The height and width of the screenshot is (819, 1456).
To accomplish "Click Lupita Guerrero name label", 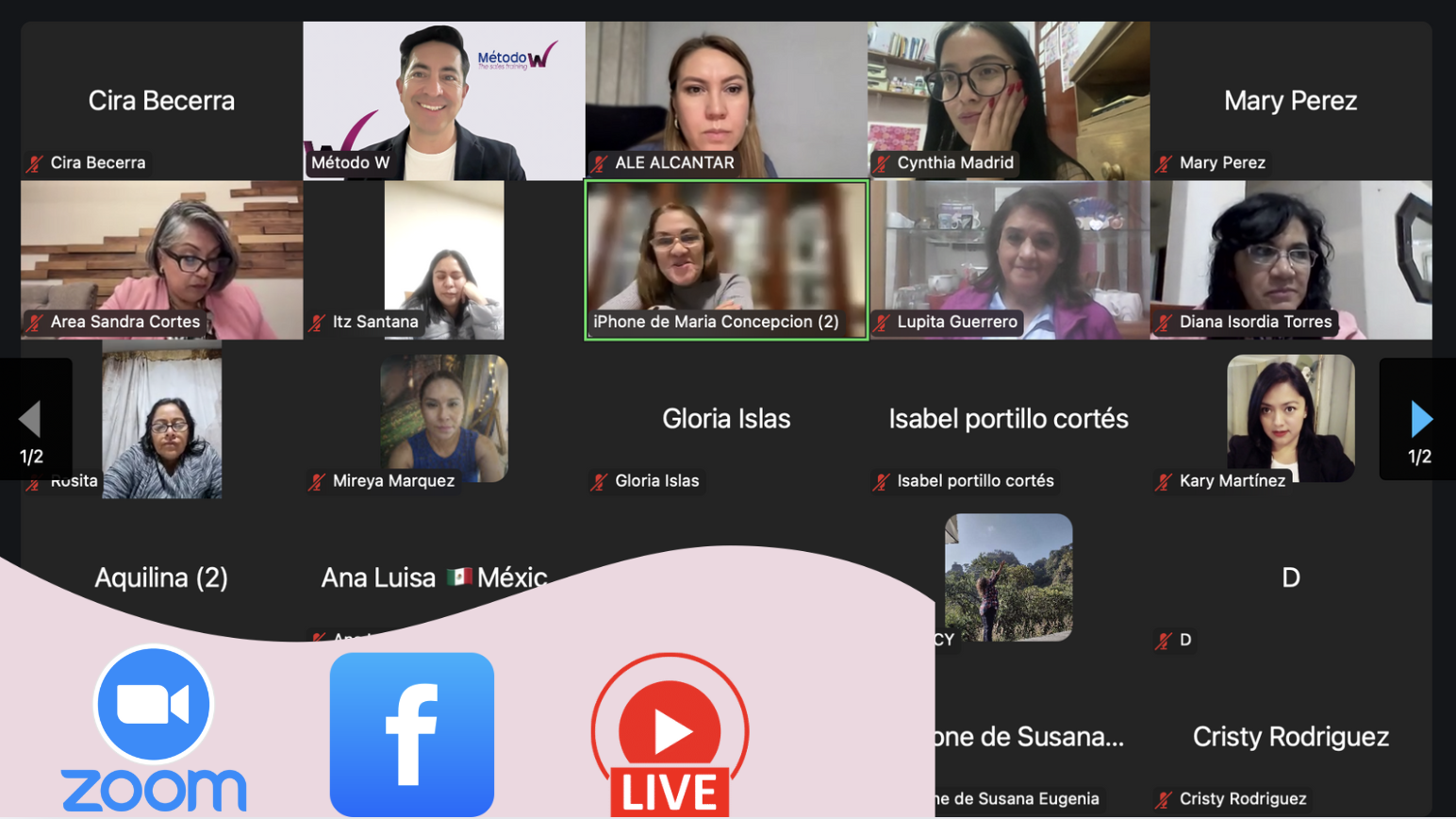I will click(x=957, y=323).
